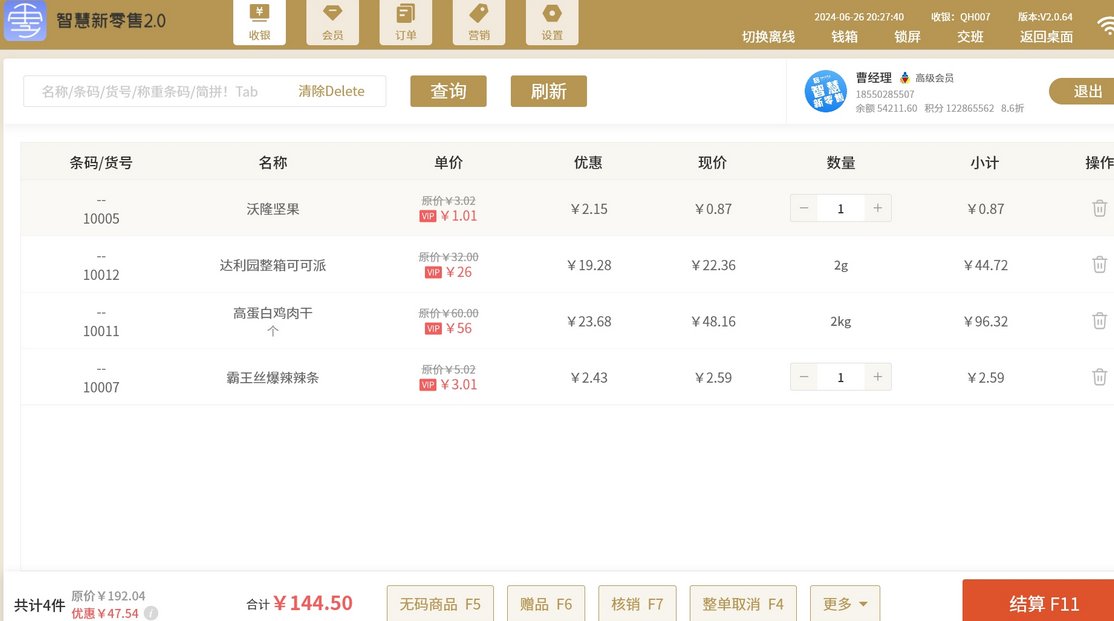Increase quantity of 沃隆坚果
This screenshot has height=621, width=1114.
click(x=877, y=208)
